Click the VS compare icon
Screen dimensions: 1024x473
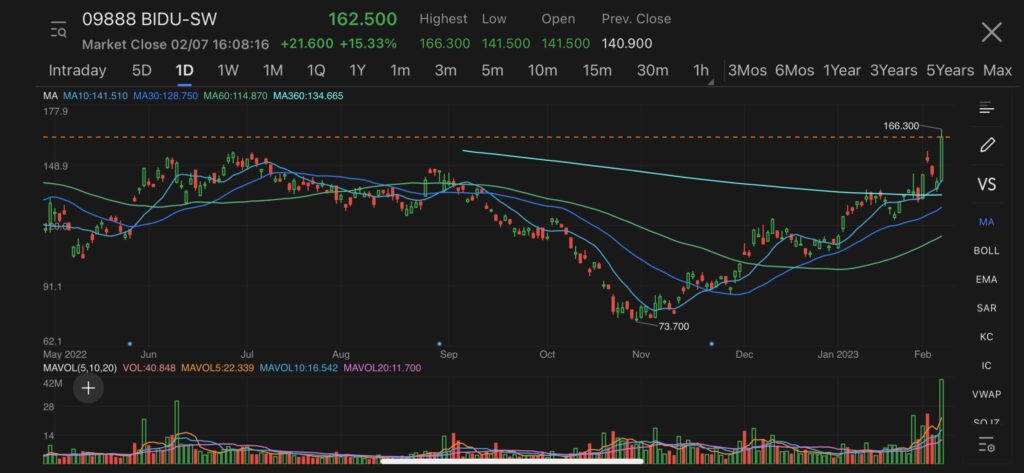pyautogui.click(x=987, y=185)
